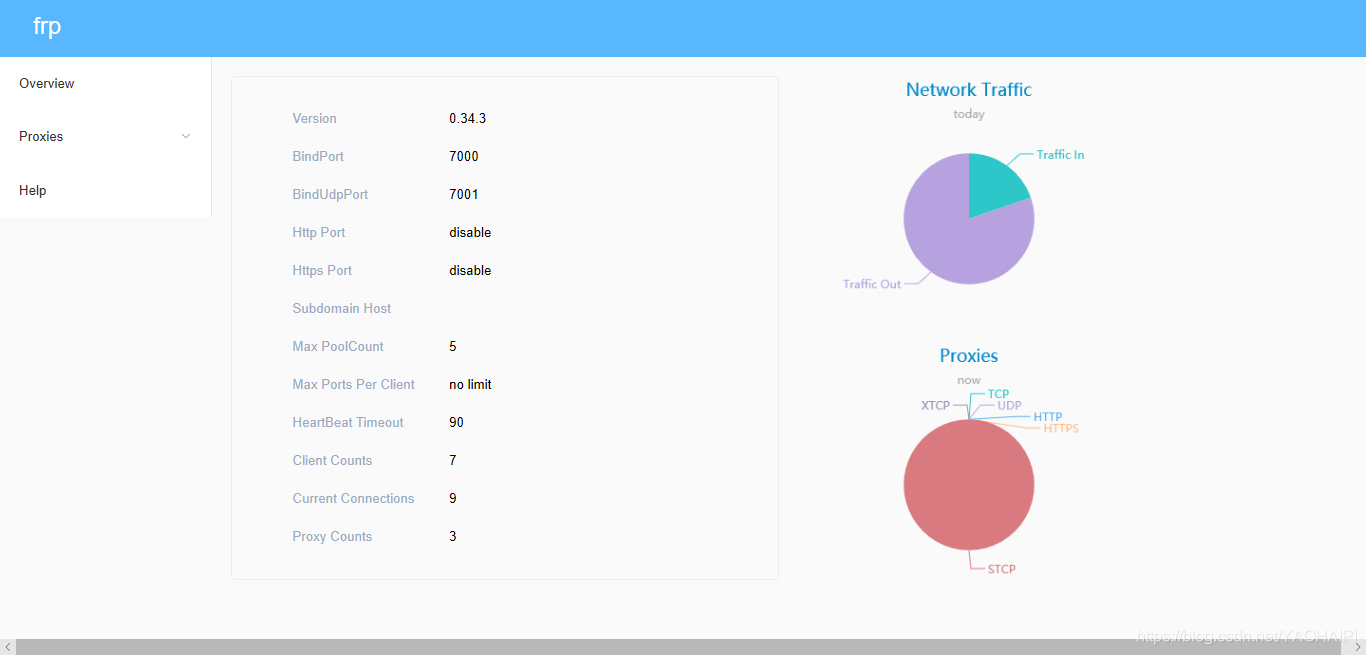Click the 'now' subtitle under Proxies

[969, 380]
